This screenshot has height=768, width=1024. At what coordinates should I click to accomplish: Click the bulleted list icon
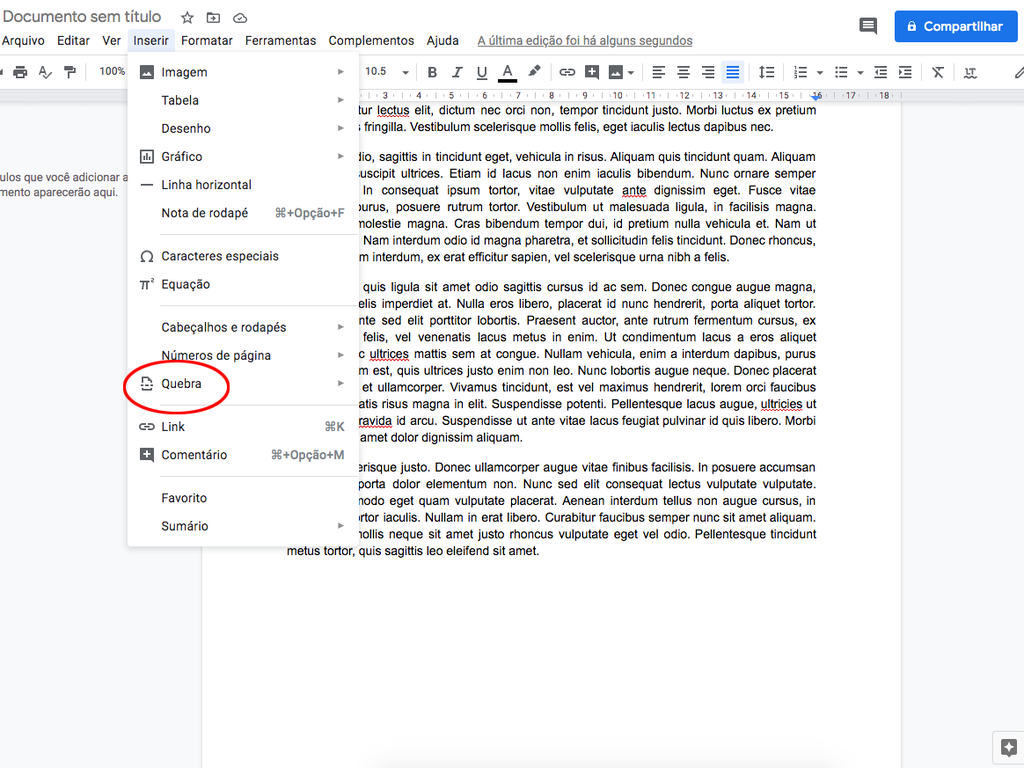click(841, 72)
